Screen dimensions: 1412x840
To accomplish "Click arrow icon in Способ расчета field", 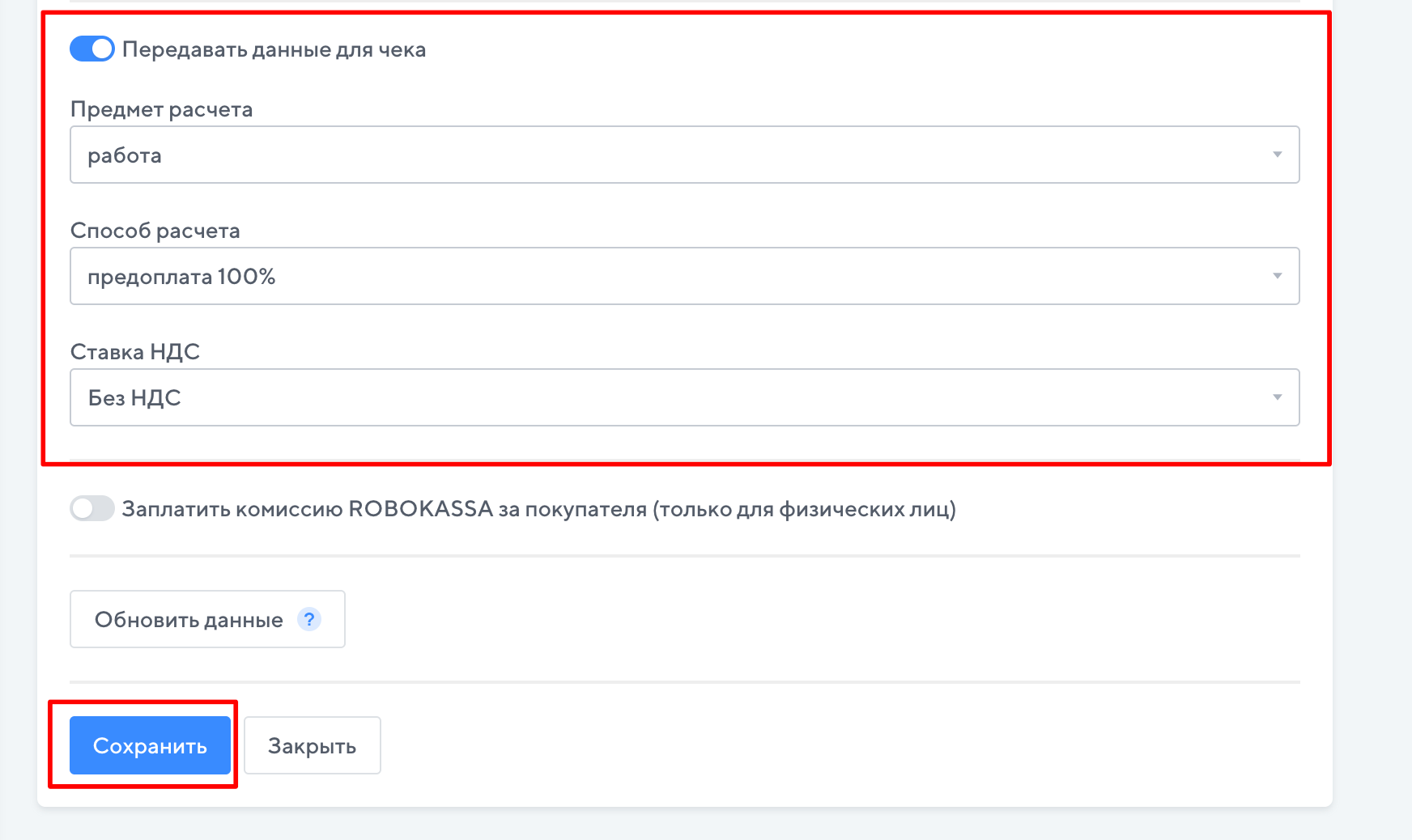I will [1277, 276].
